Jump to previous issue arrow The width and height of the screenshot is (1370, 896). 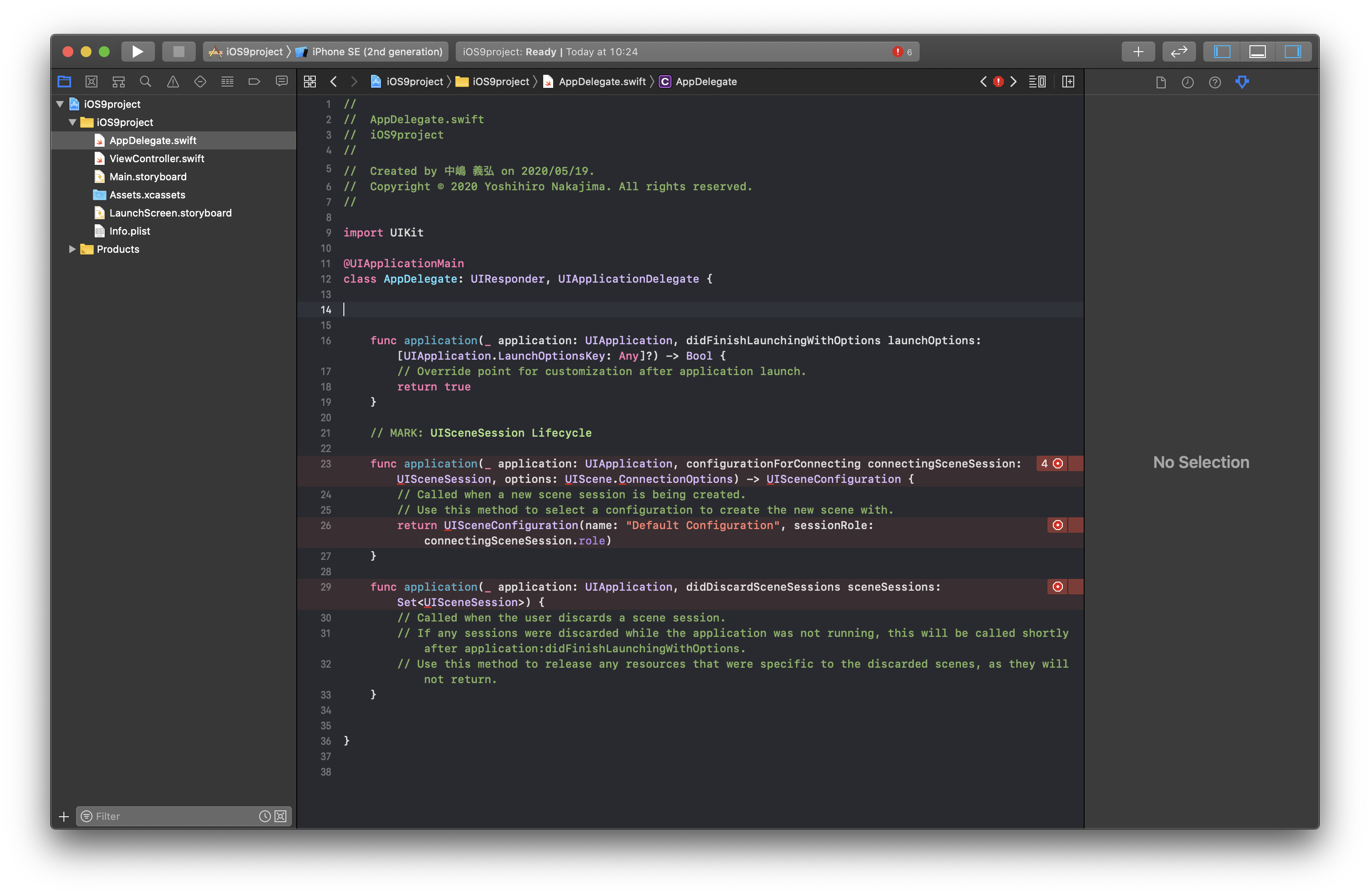(983, 82)
